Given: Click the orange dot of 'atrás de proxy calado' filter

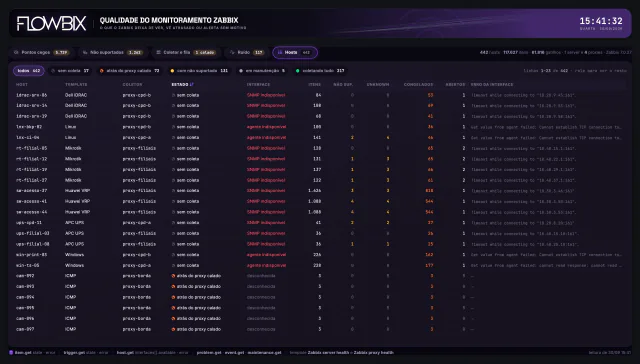Looking at the screenshot, I should (102, 71).
